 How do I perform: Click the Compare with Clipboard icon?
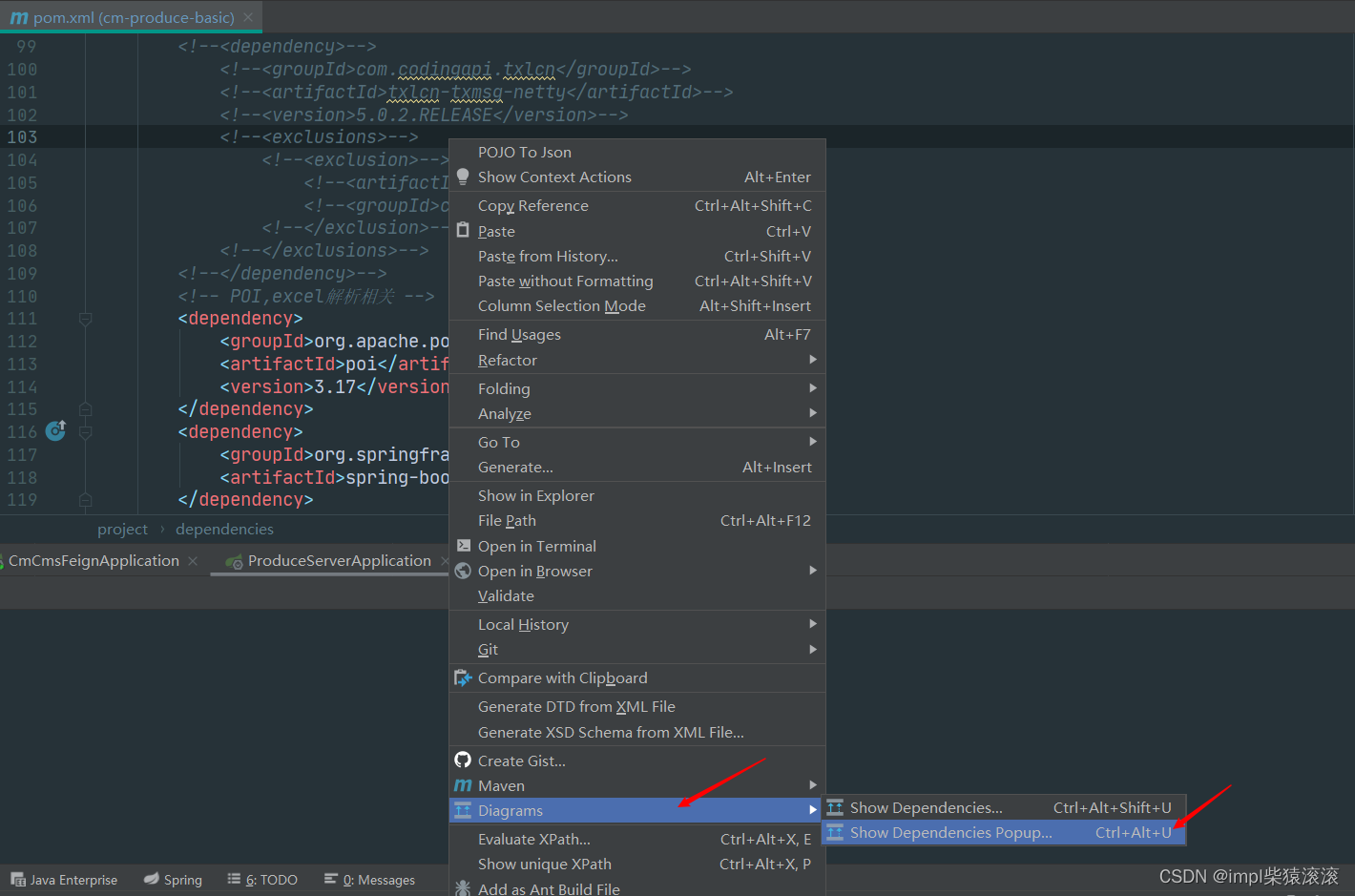click(x=463, y=677)
